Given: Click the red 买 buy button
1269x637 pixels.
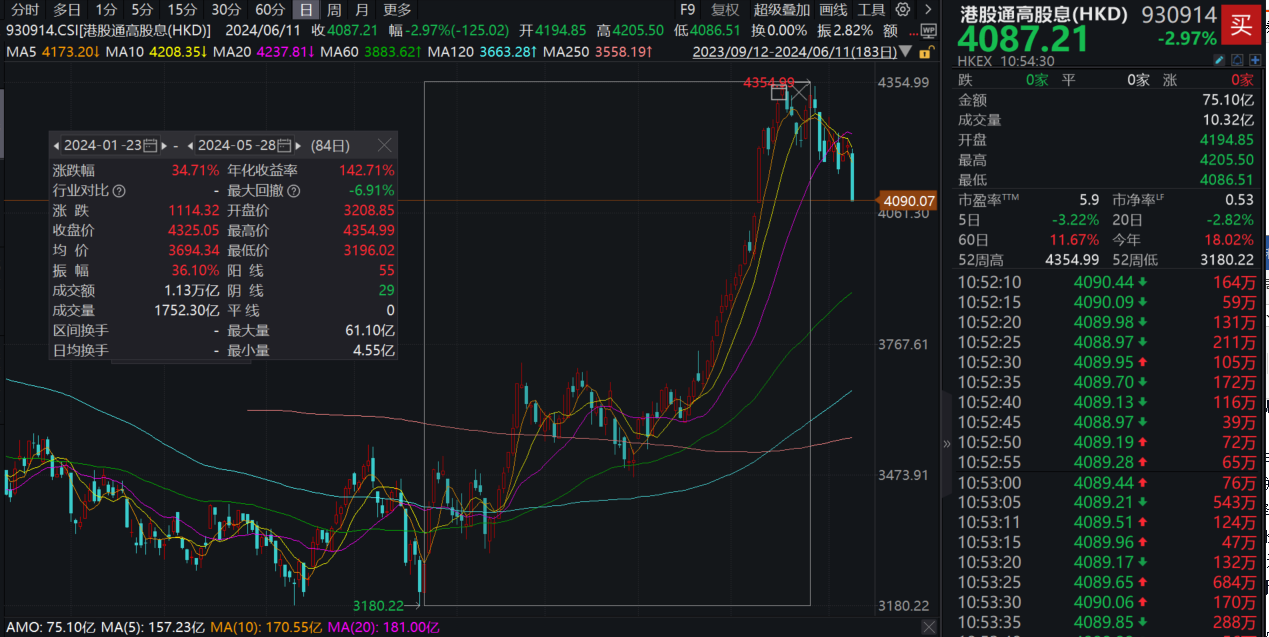Looking at the screenshot, I should [1243, 24].
